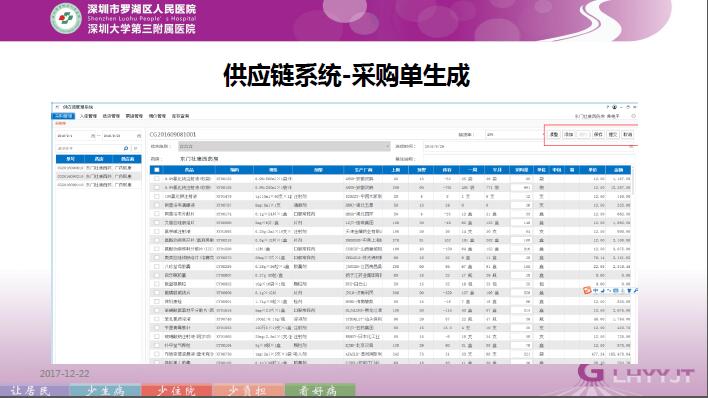Viewport: 708px width, 398px height.
Task: Click the 提交 button
Action: [613, 135]
